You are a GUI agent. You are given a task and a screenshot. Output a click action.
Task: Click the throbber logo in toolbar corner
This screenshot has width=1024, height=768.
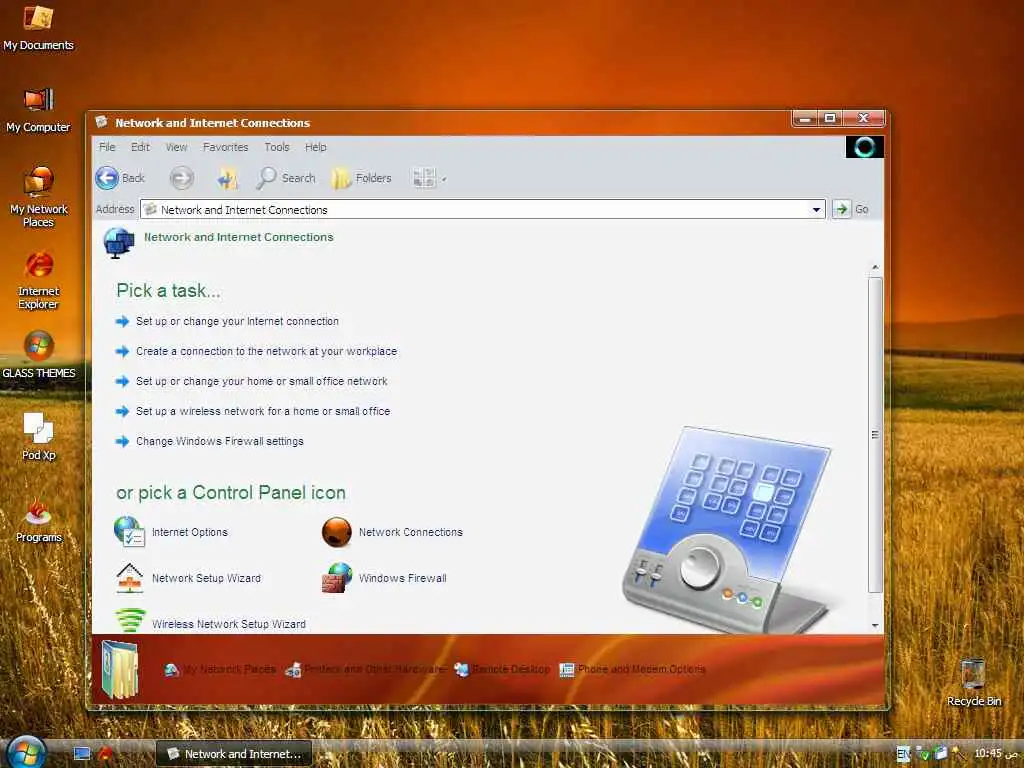[x=865, y=147]
